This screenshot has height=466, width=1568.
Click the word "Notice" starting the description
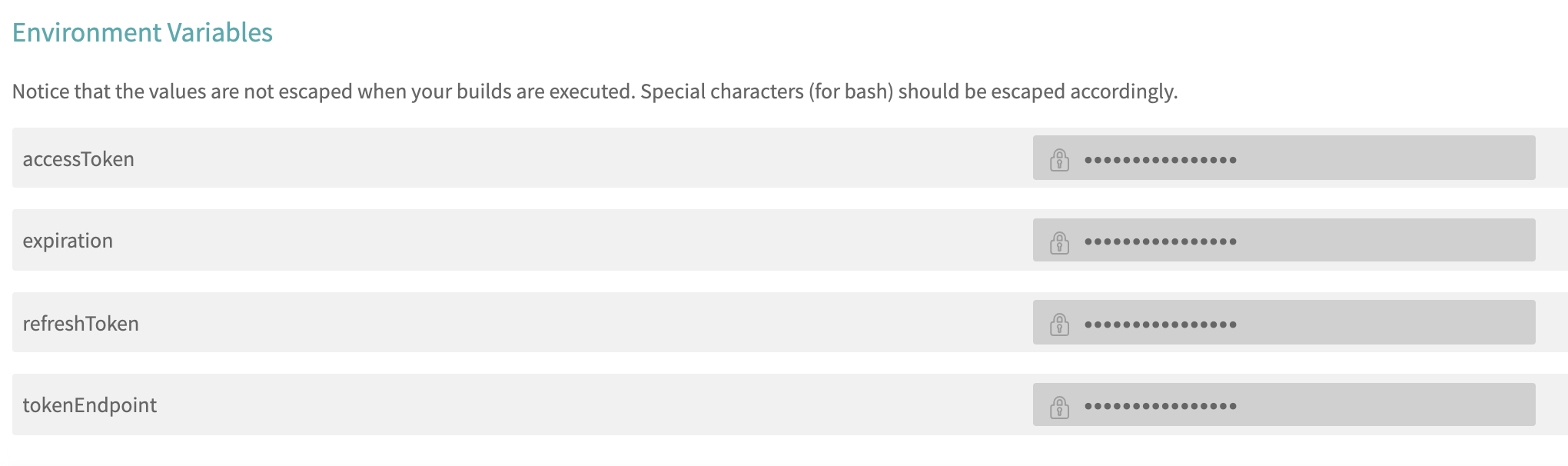pos(40,92)
